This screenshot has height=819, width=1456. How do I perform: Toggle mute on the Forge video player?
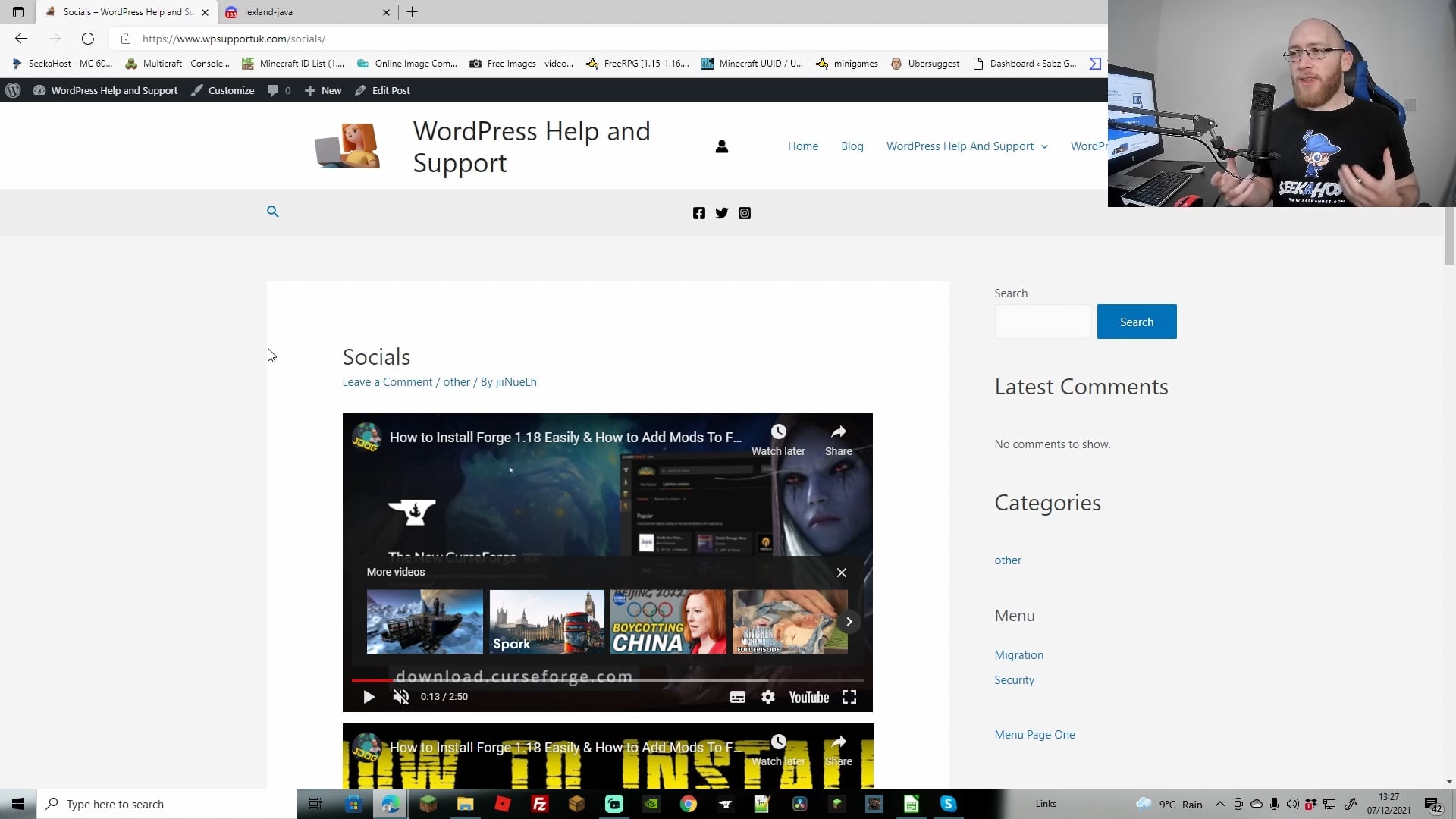(x=400, y=696)
